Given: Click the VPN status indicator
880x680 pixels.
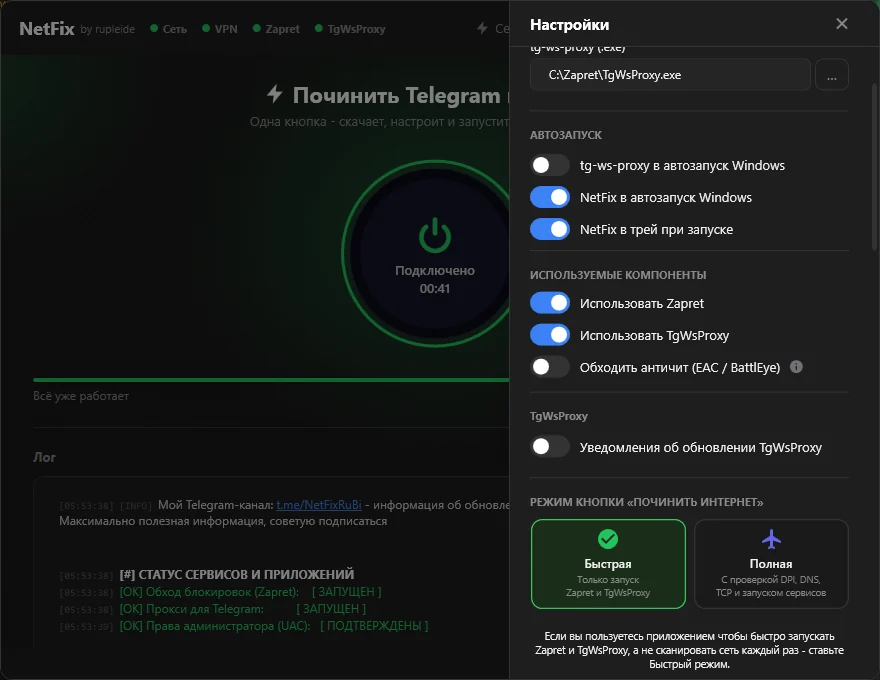Looking at the screenshot, I should pyautogui.click(x=219, y=29).
